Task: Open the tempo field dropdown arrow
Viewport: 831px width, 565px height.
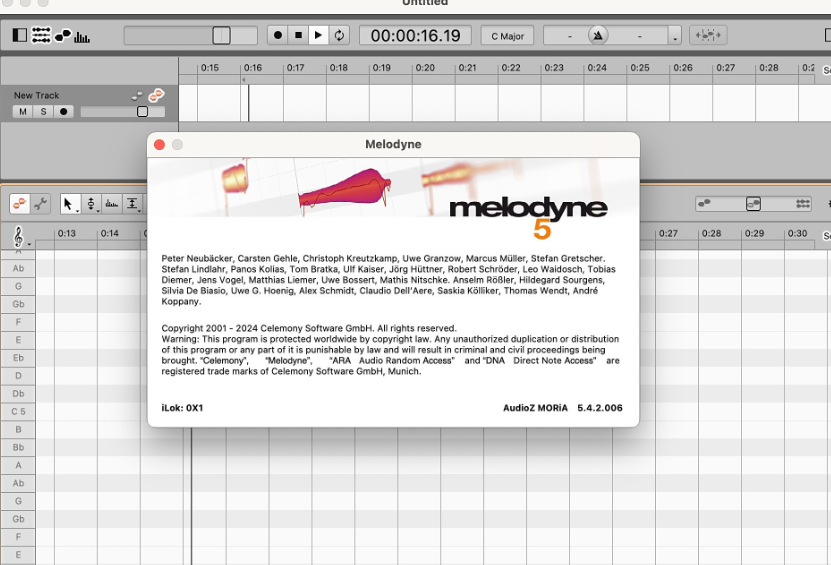Action: pyautogui.click(x=675, y=36)
